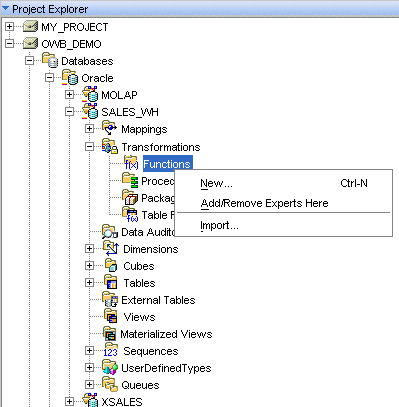Choose Add/Remove Experts Here menu entry

tap(283, 203)
